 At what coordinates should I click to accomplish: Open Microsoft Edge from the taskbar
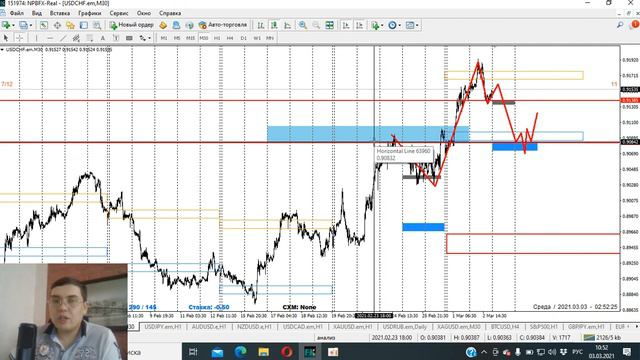[x=240, y=351]
